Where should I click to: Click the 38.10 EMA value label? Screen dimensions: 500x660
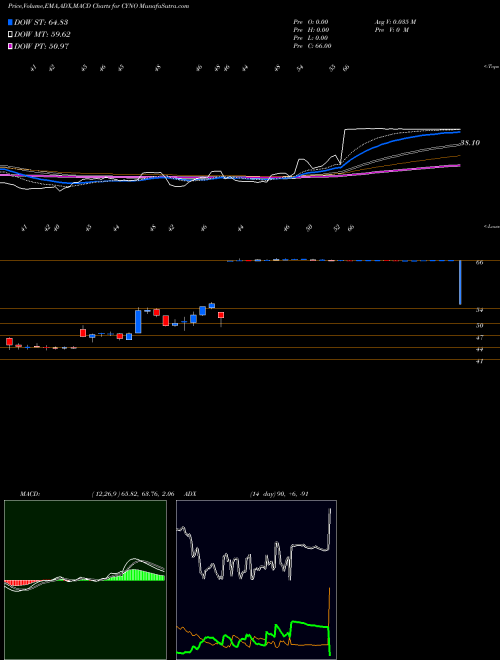pyautogui.click(x=470, y=143)
